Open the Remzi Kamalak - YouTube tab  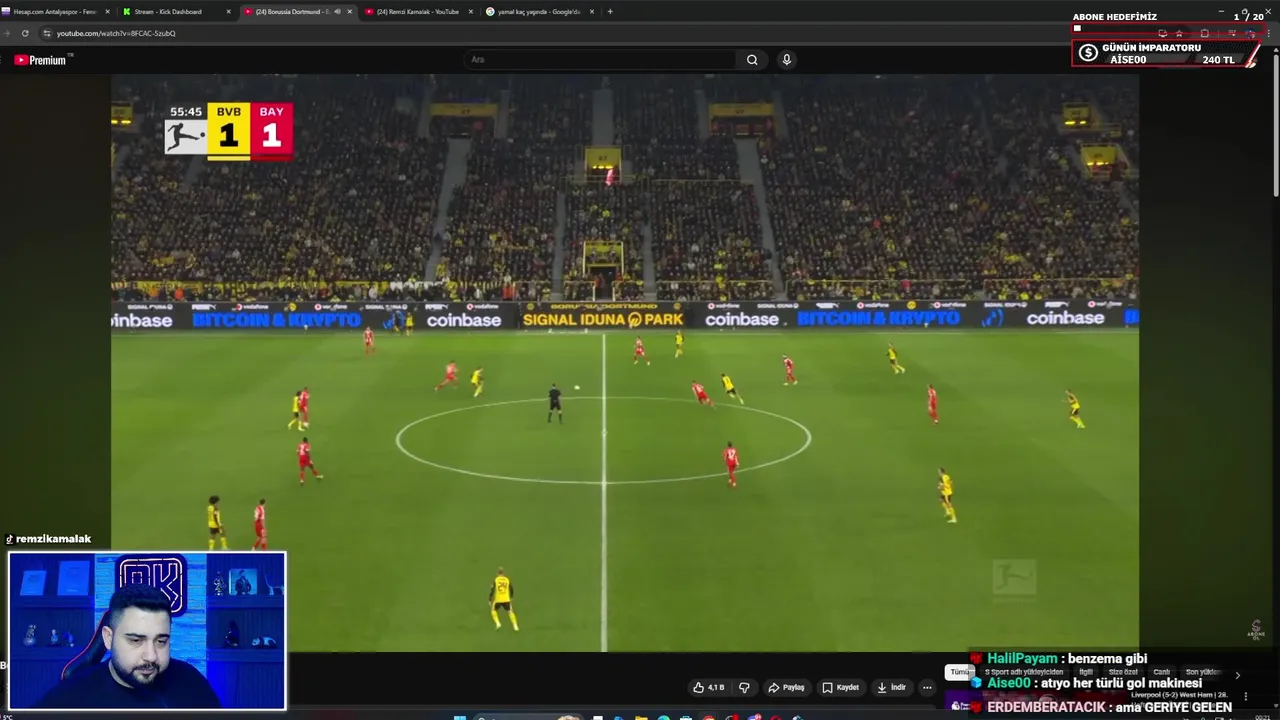pyautogui.click(x=418, y=12)
